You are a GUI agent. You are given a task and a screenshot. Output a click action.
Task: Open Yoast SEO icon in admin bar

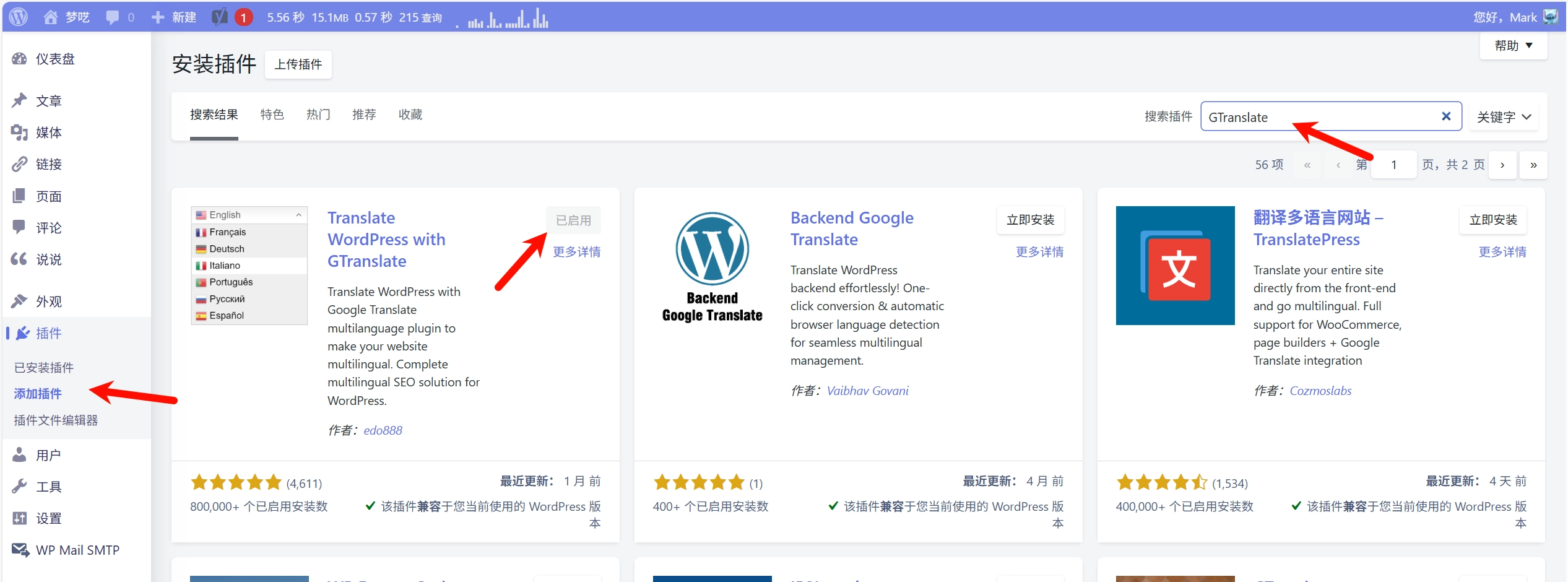click(219, 17)
